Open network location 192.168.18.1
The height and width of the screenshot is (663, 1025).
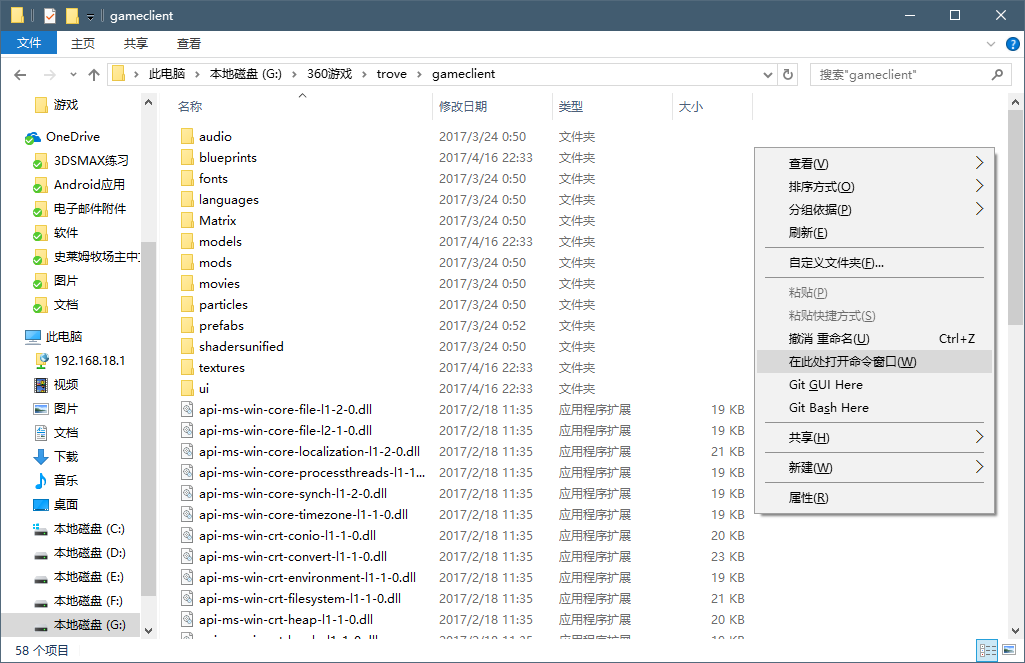point(89,360)
